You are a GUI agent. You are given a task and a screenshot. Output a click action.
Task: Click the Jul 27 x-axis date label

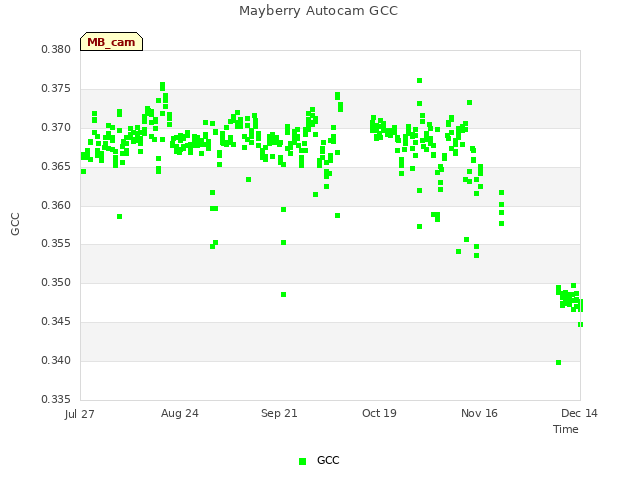pyautogui.click(x=80, y=414)
